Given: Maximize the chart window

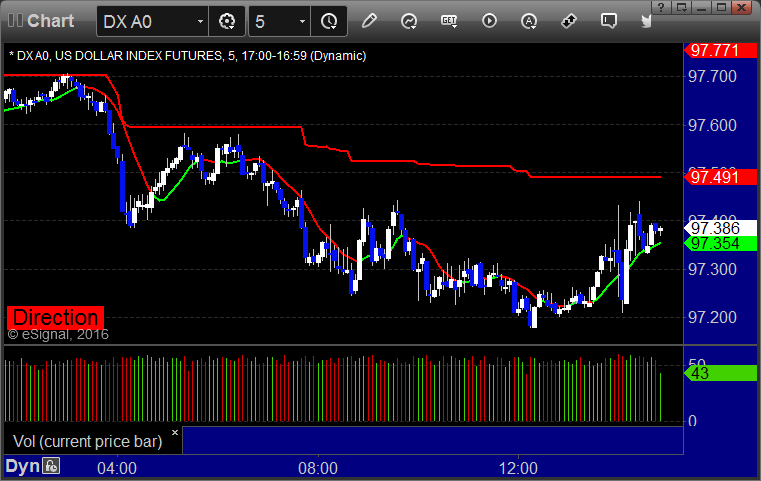Looking at the screenshot, I should point(721,7).
